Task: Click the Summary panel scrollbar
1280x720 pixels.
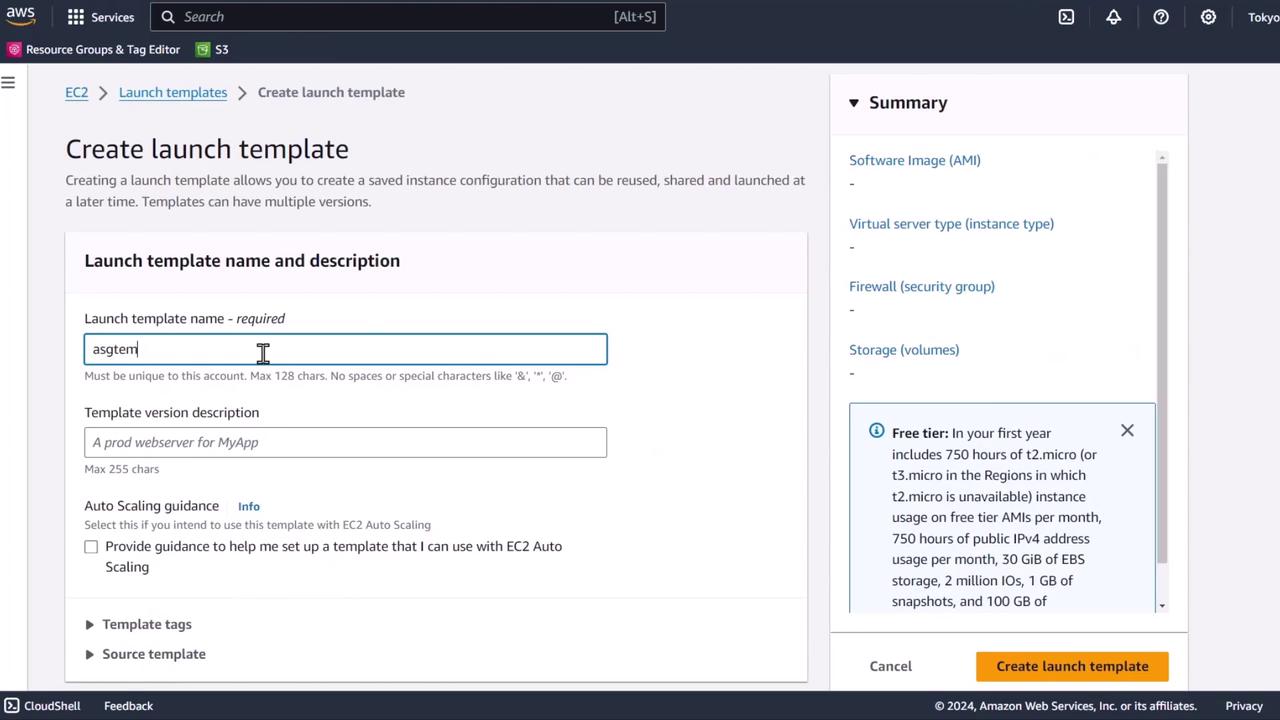Action: (1161, 360)
